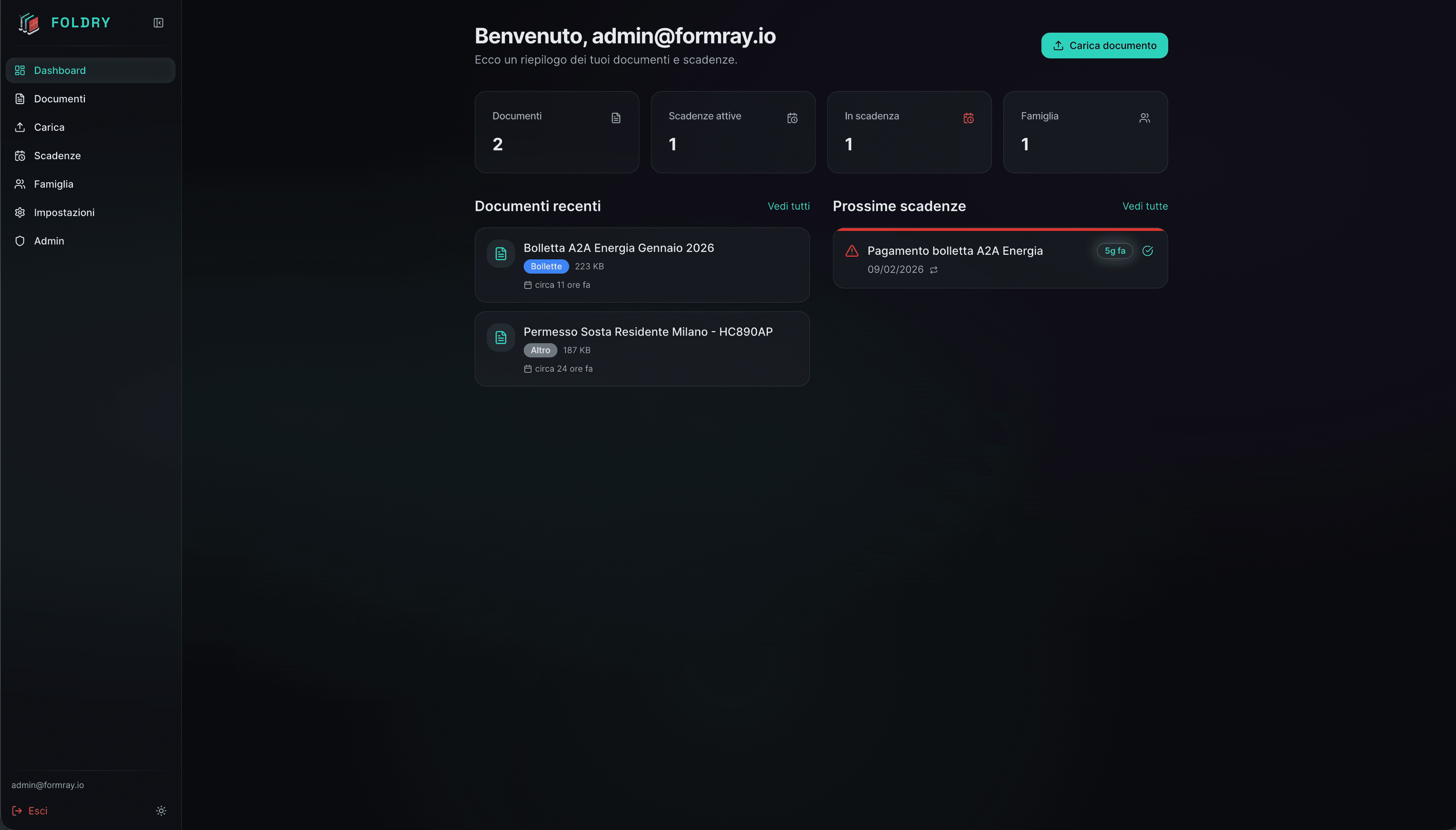Open the Permesso Sosta Residente Milano document
The image size is (1456, 830).
648,331
